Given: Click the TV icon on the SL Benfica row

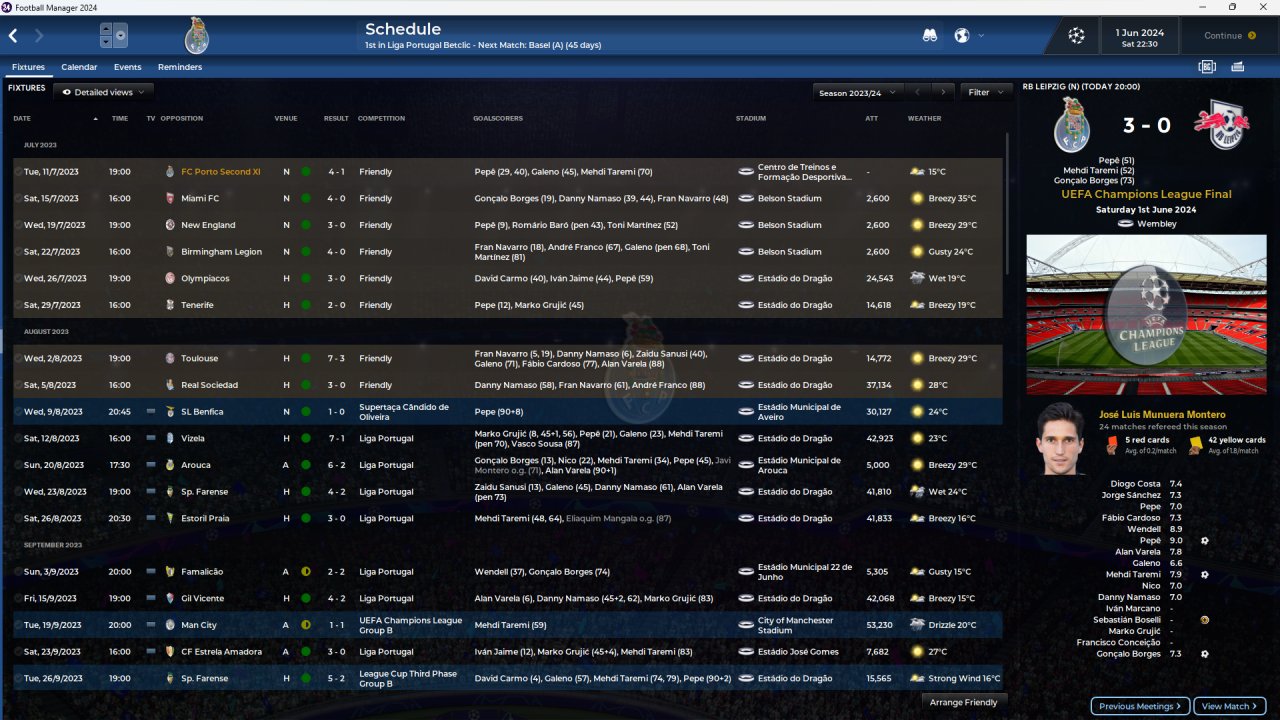Looking at the screenshot, I should pyautogui.click(x=151, y=411).
